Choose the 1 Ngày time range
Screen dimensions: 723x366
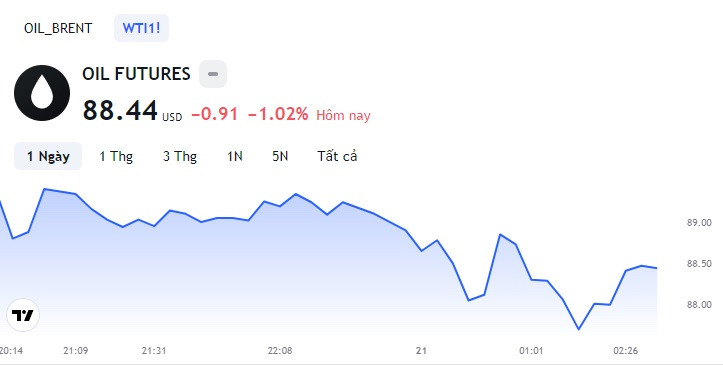pyautogui.click(x=48, y=156)
